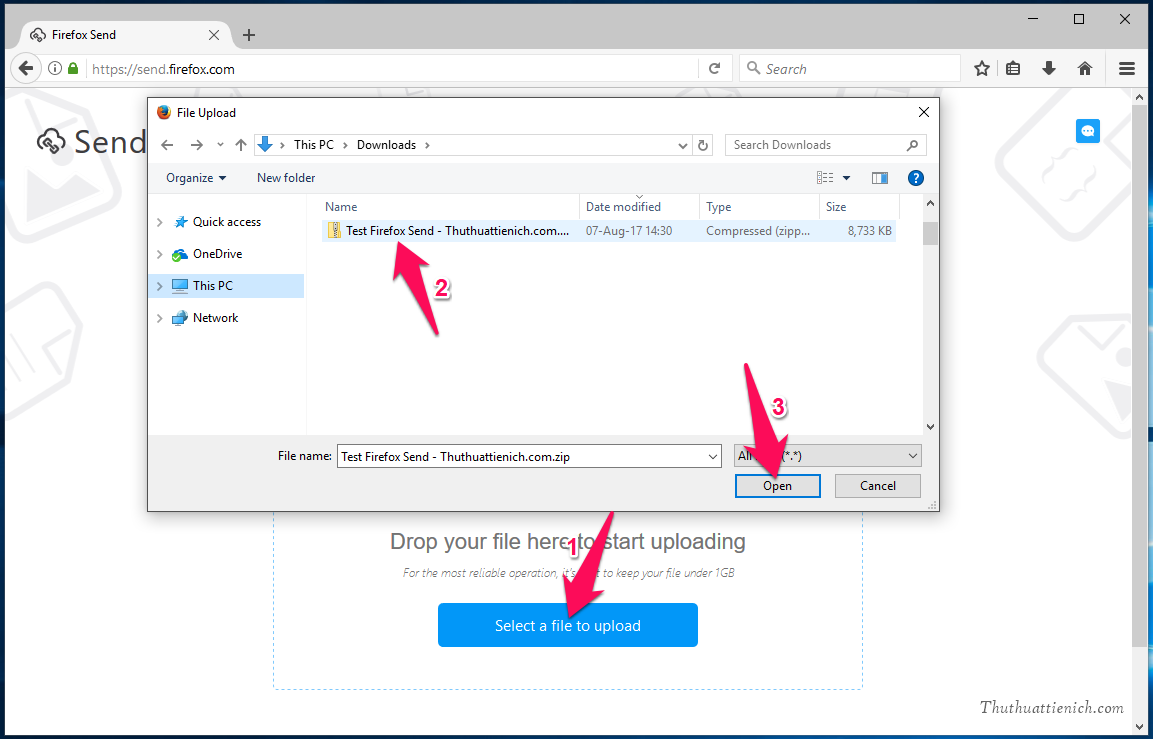Image resolution: width=1153 pixels, height=739 pixels.
Task: Click page scrollbar up arrow in Firefox
Action: [x=1139, y=97]
